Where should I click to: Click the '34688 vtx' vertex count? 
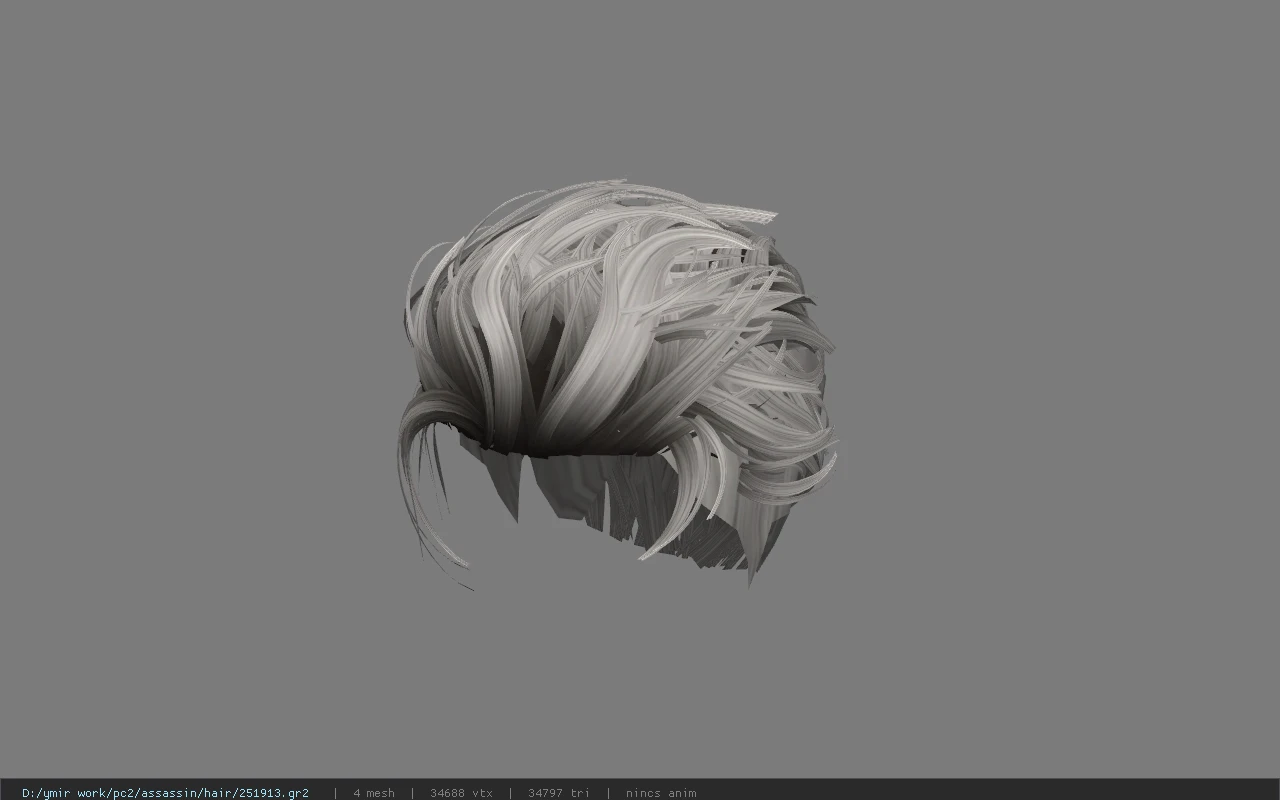[x=461, y=793]
